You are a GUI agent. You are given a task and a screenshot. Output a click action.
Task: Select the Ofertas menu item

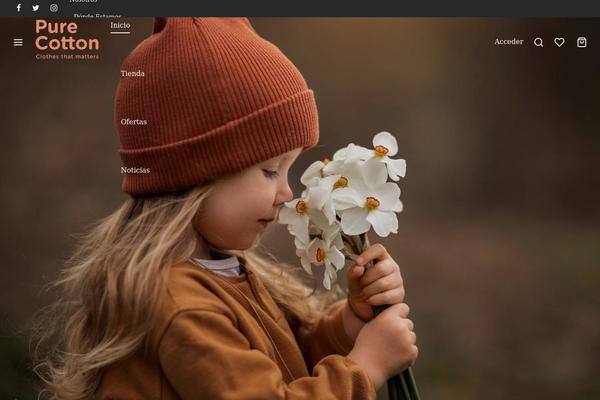[x=133, y=122]
